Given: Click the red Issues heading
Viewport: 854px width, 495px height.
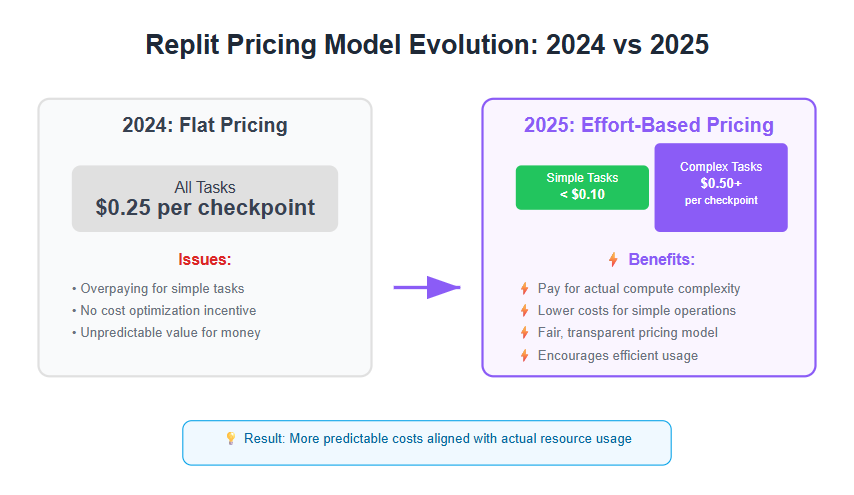Looking at the screenshot, I should (205, 260).
